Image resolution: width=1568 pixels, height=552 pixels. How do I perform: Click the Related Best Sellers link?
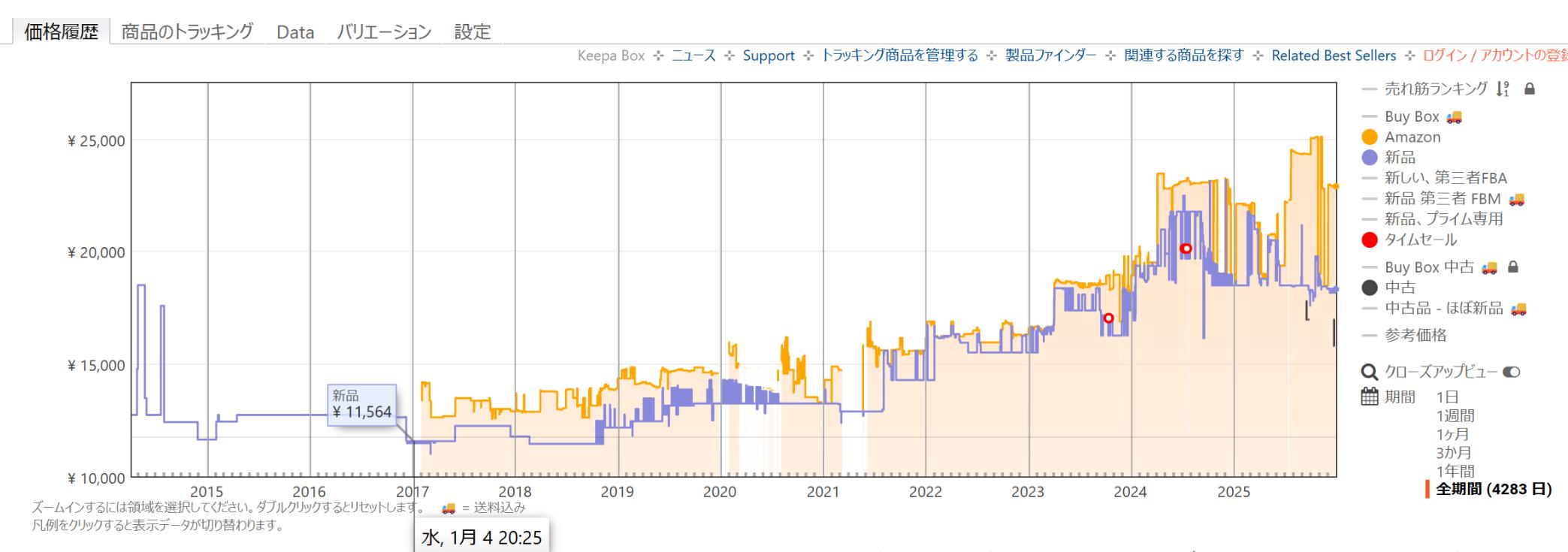click(x=1334, y=56)
